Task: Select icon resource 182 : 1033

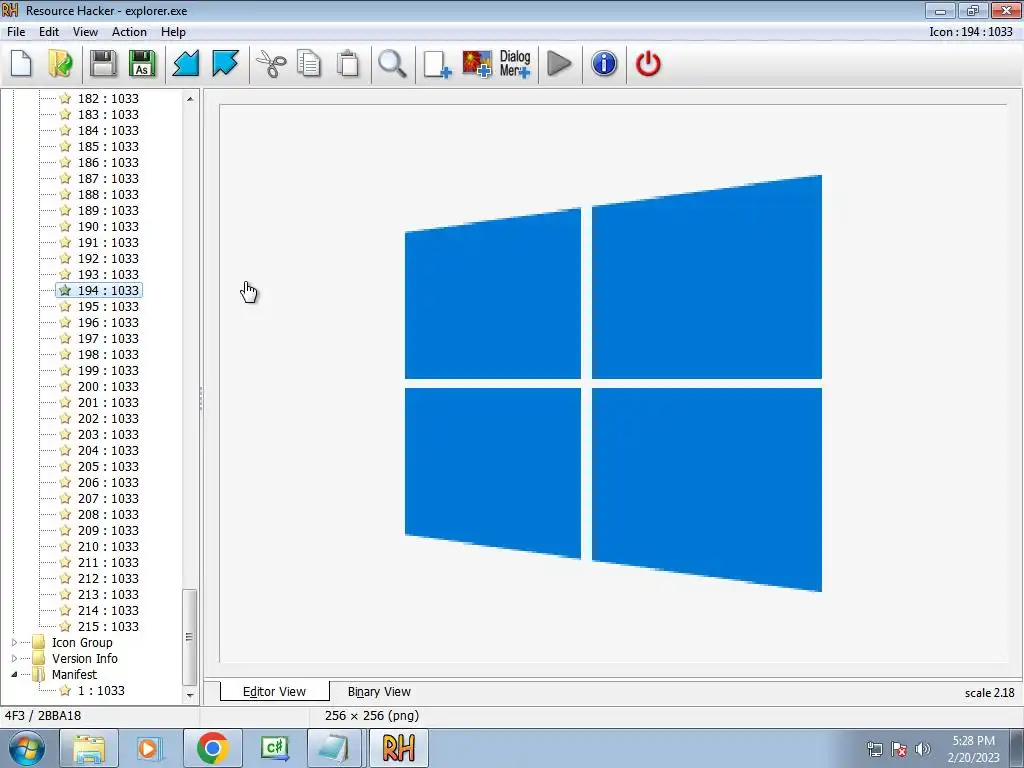Action: (108, 99)
